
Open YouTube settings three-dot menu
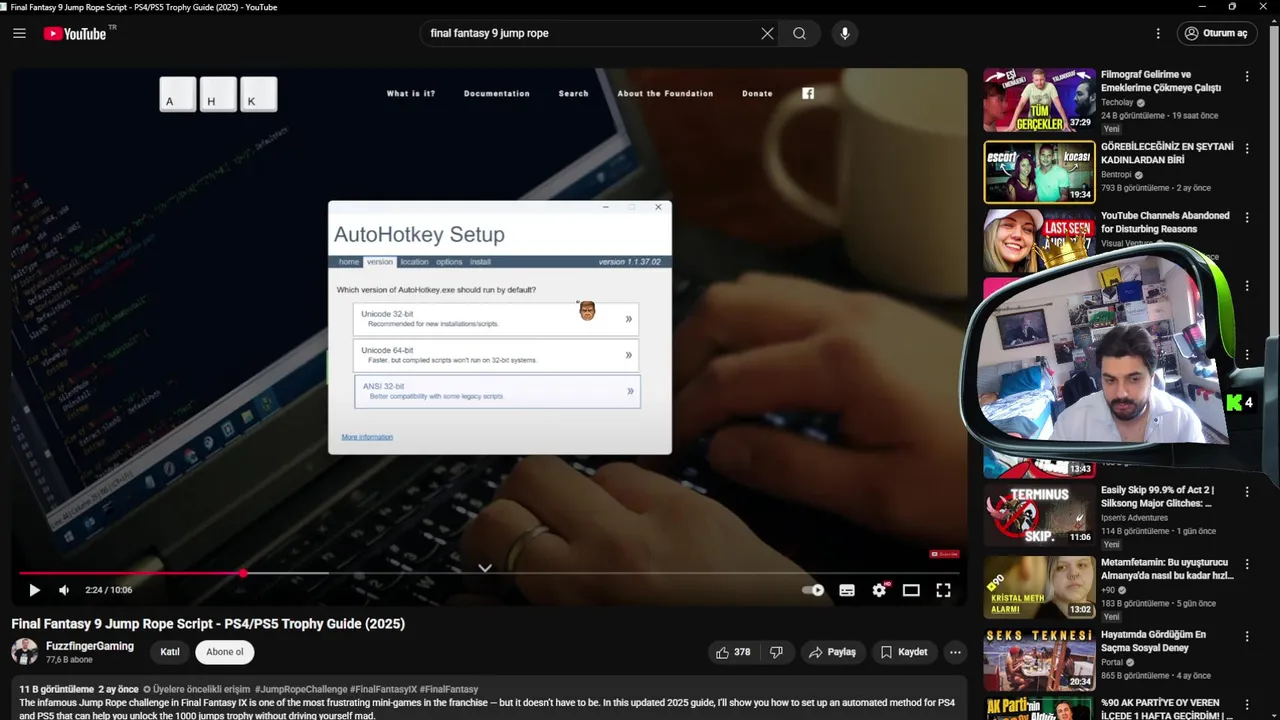point(1158,33)
